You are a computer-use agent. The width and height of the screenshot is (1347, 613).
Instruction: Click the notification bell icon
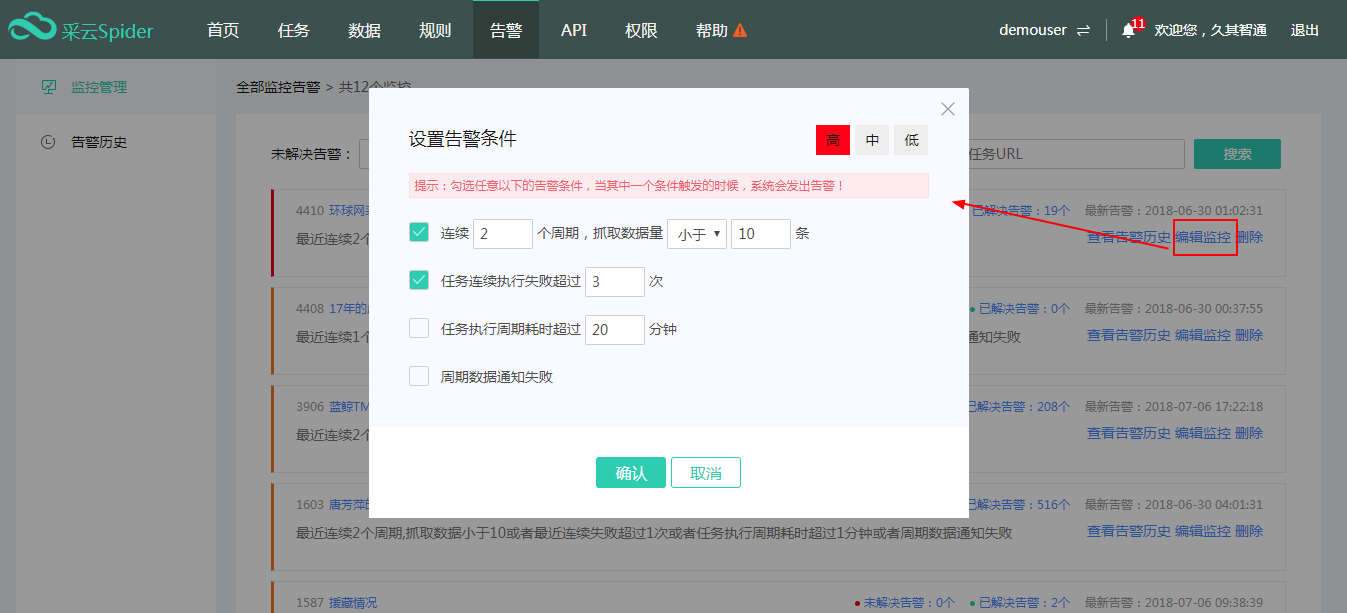pos(1128,30)
